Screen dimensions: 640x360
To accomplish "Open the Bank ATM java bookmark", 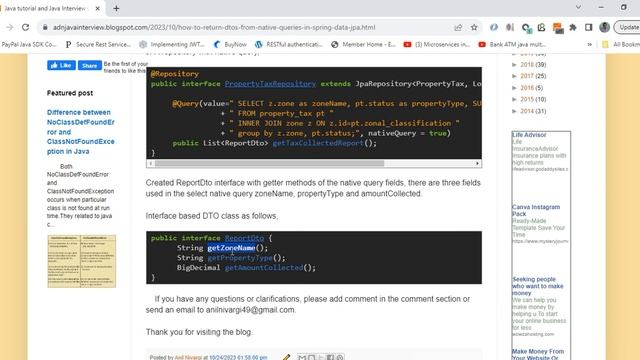I will (x=513, y=44).
